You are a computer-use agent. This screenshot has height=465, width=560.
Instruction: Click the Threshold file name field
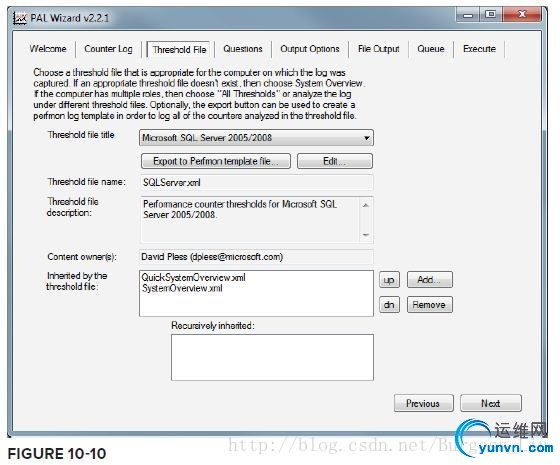[256, 182]
